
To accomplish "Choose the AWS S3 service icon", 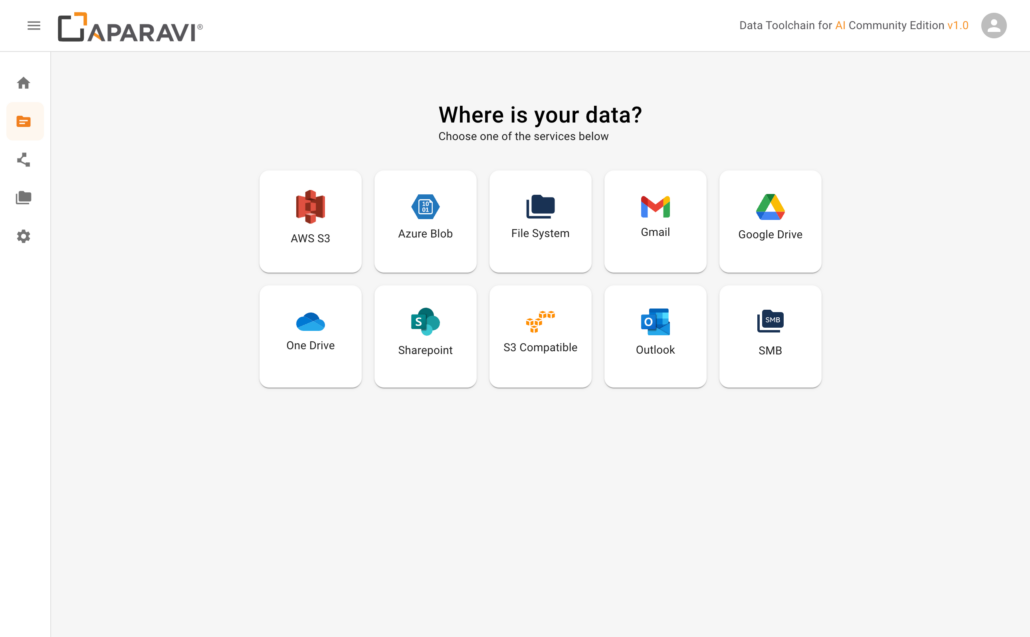I will click(x=310, y=207).
